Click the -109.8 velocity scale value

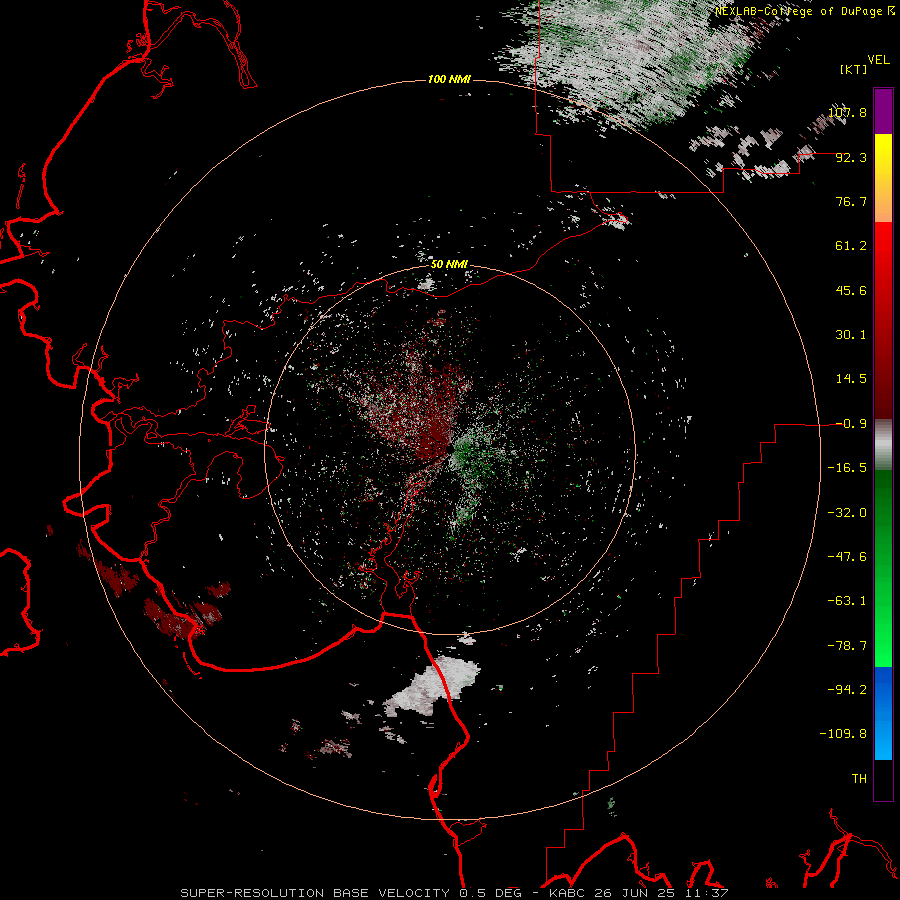[844, 734]
